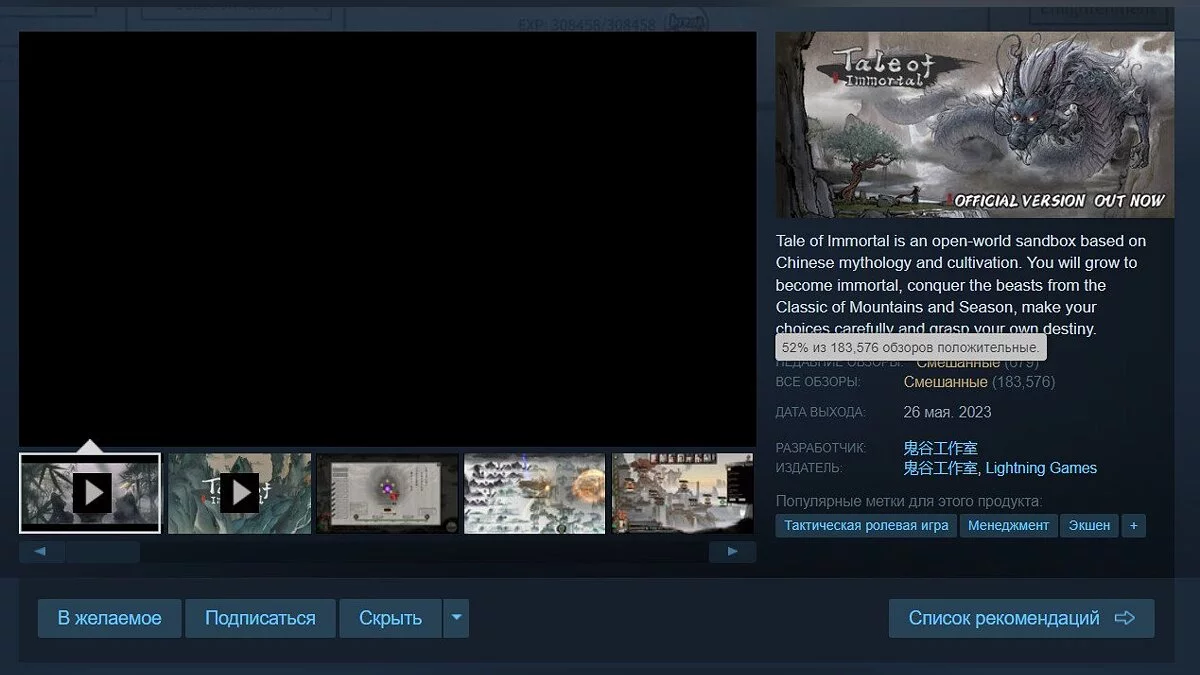Click the РАЗРАБОТЧИК label
The height and width of the screenshot is (675, 1200).
[821, 448]
